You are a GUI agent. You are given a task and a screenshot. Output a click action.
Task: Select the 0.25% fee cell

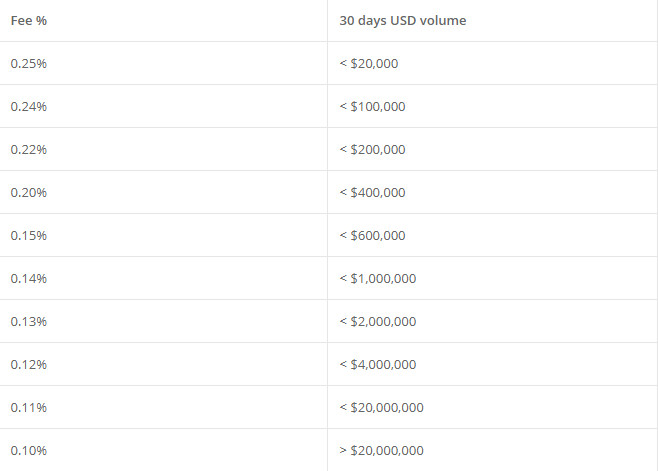(x=163, y=63)
